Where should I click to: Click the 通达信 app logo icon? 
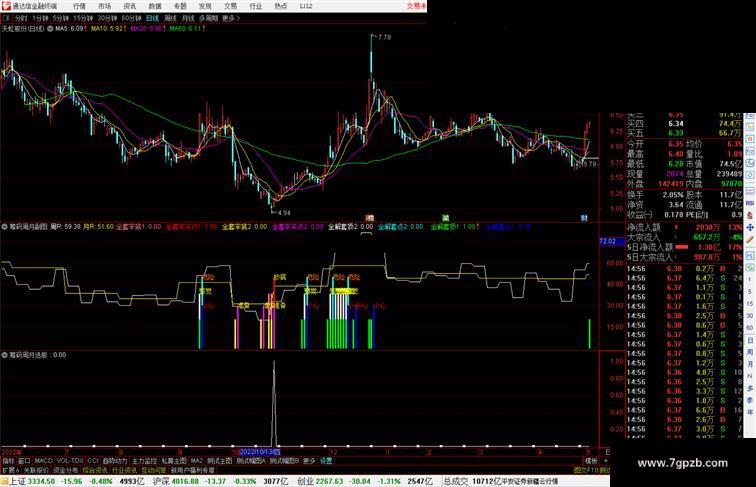pos(5,6)
